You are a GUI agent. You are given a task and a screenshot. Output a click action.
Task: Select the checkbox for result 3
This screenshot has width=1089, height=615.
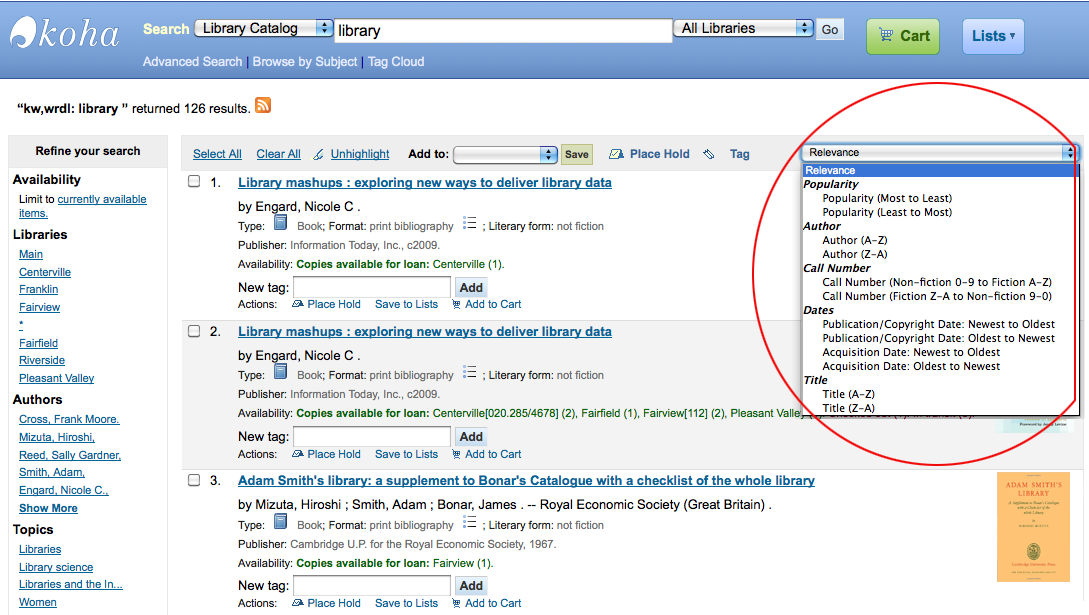(x=194, y=480)
